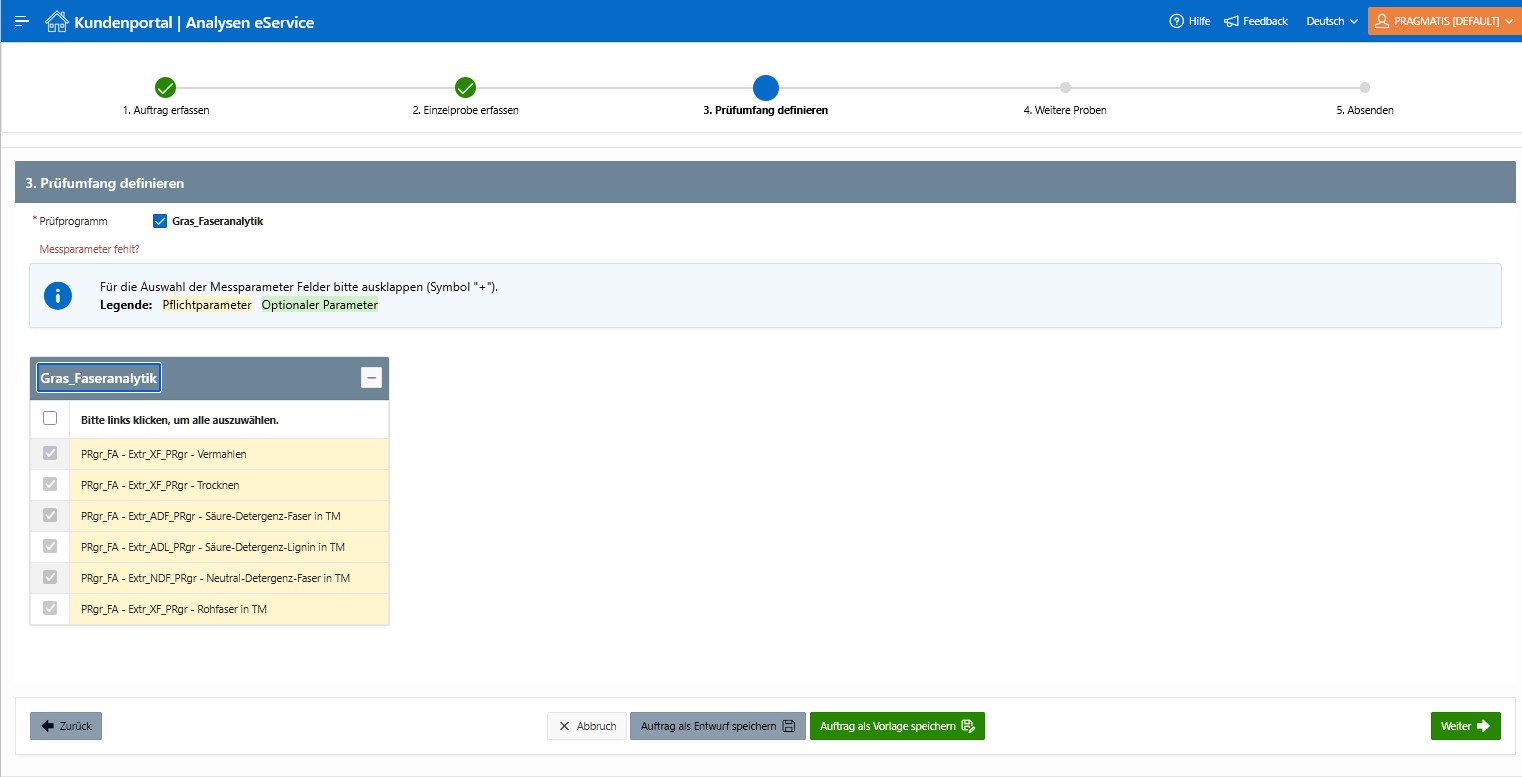Click the step 4 grey circle
This screenshot has width=1522, height=777.
[x=1065, y=88]
